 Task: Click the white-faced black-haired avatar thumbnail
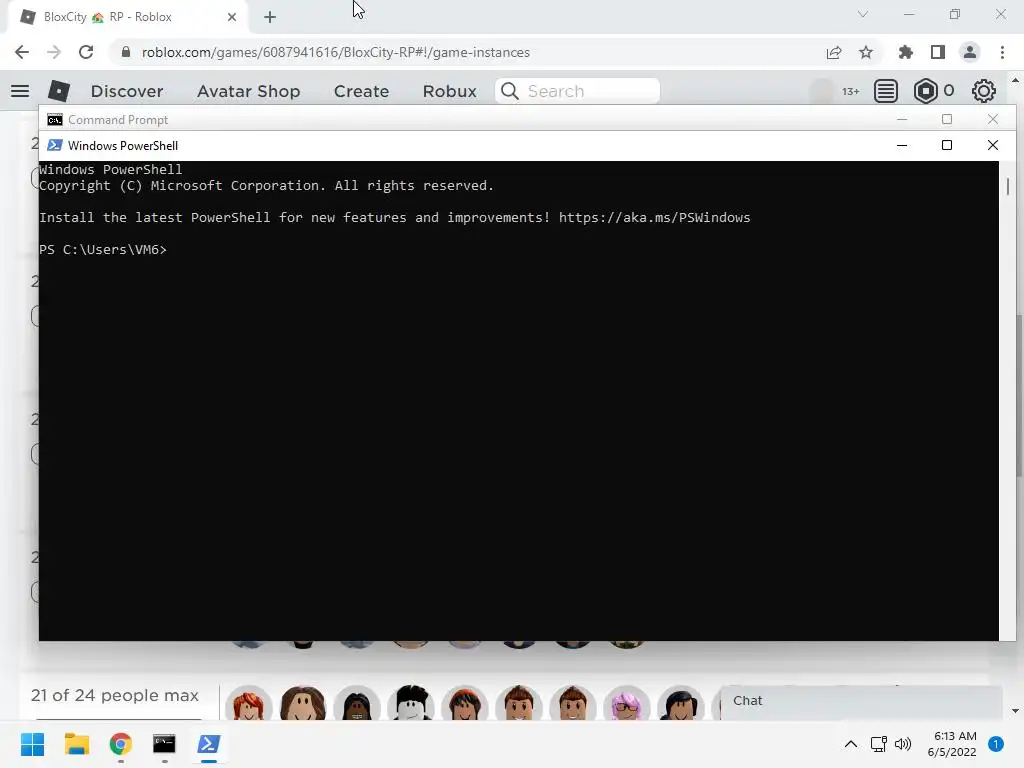point(411,703)
